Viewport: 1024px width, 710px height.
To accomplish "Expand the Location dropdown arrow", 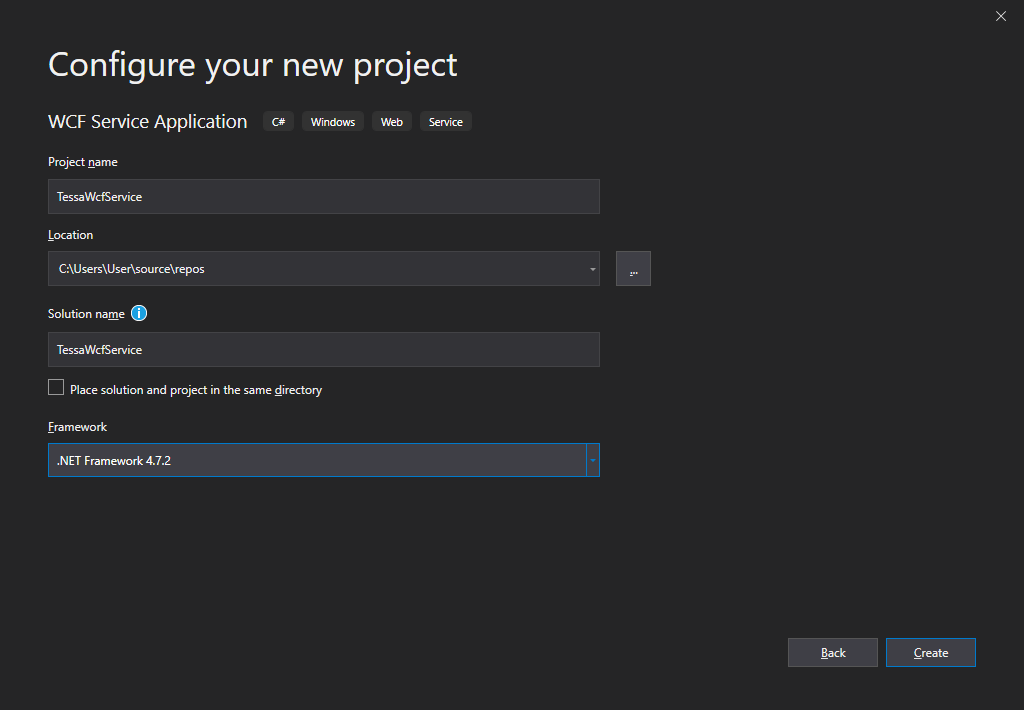I will [x=592, y=269].
